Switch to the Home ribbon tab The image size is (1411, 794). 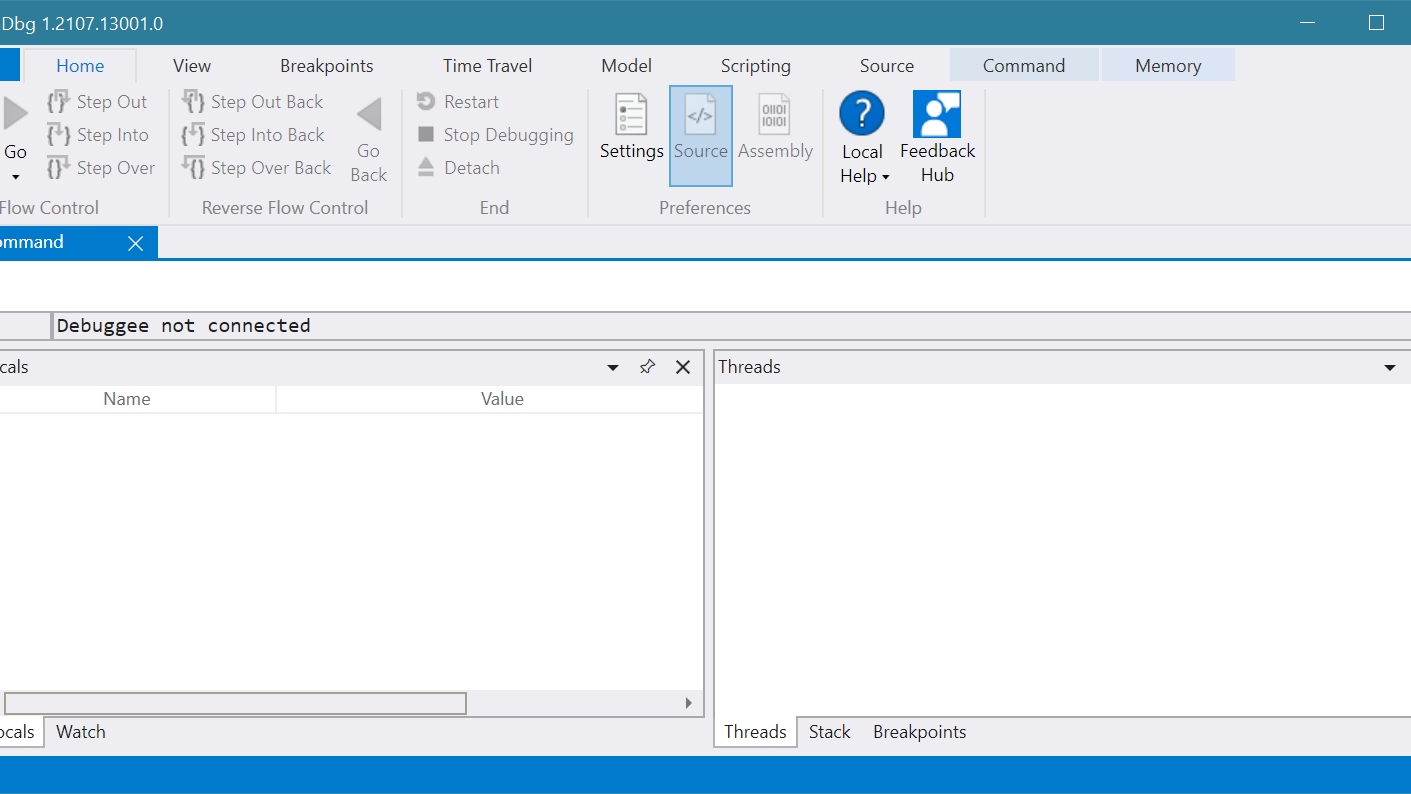(80, 66)
